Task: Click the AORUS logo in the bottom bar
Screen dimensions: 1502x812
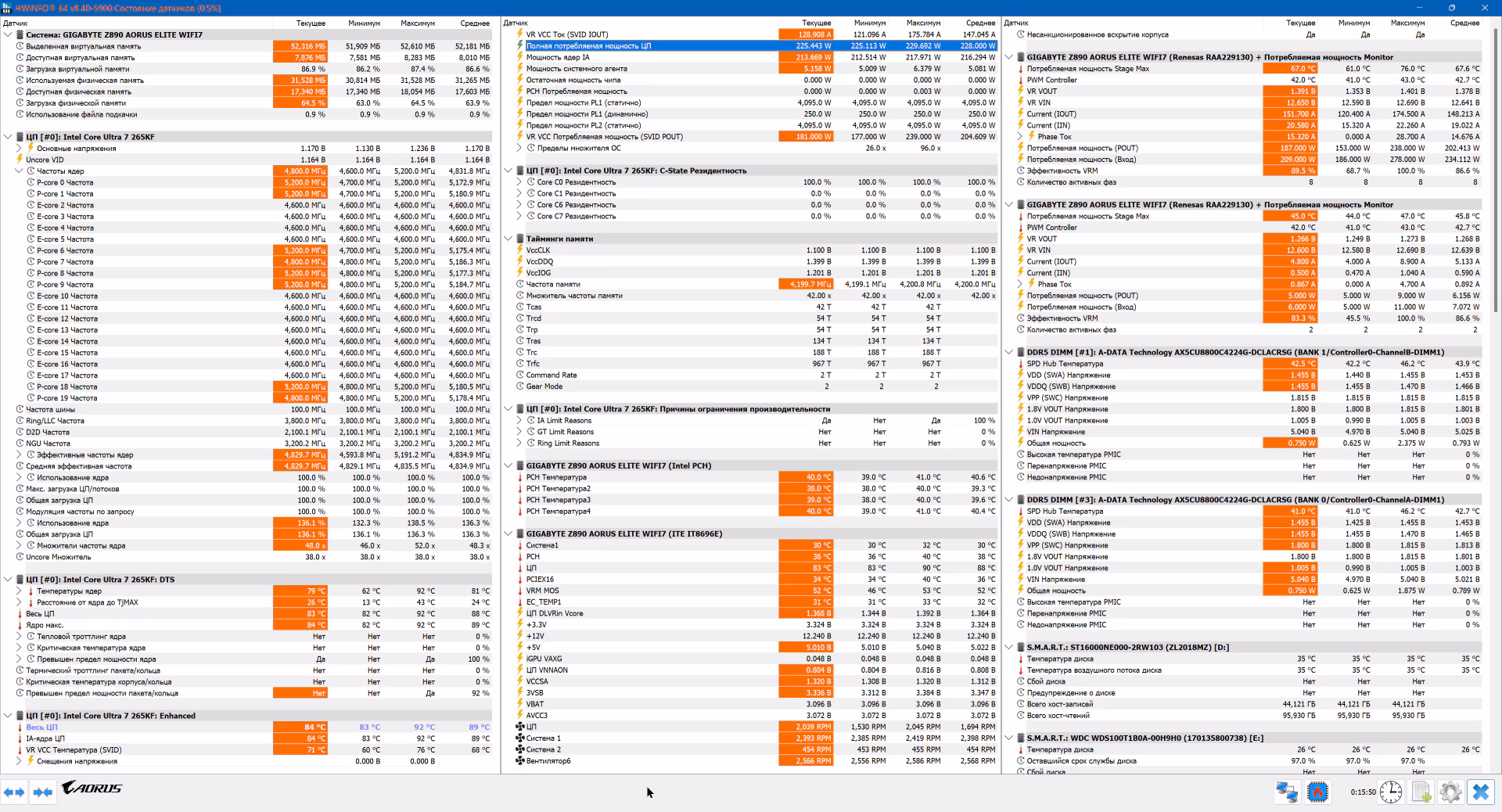Action: [92, 788]
